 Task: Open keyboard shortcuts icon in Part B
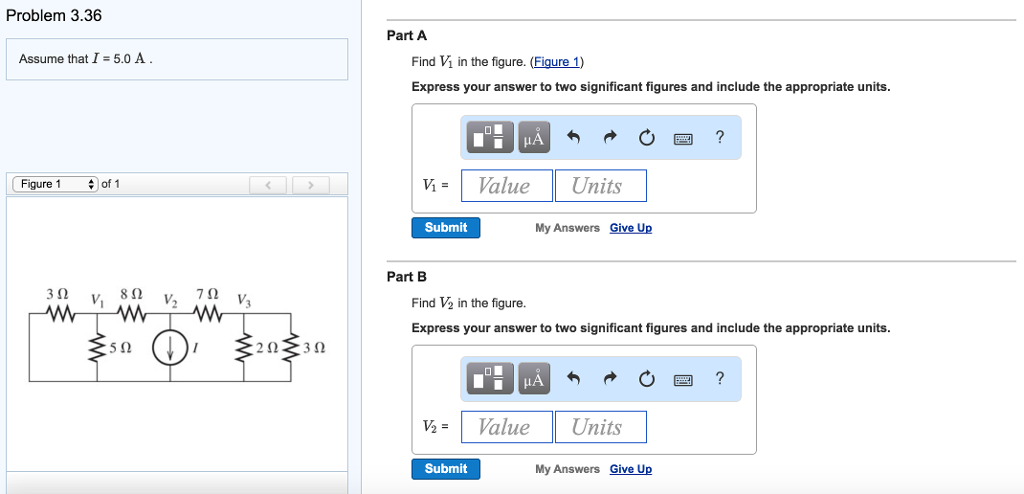click(x=684, y=380)
